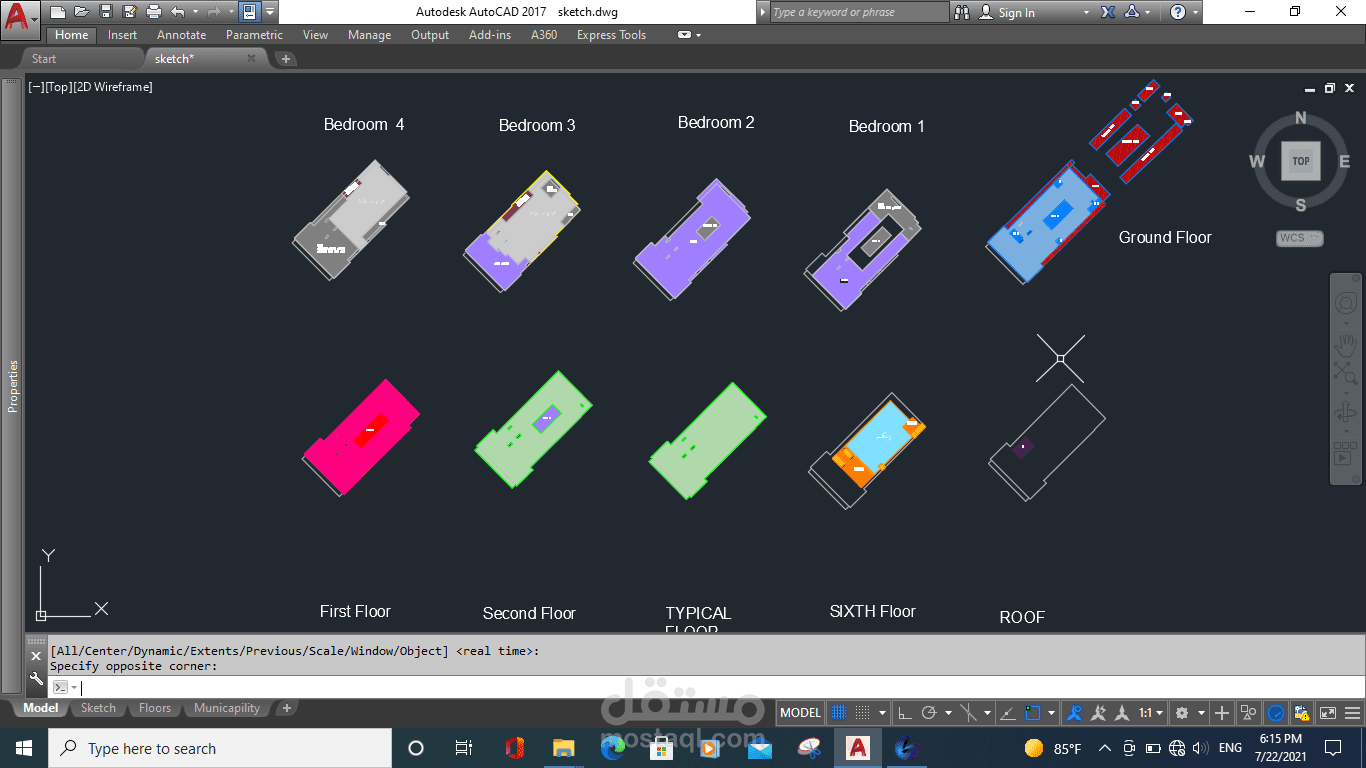Click the [2D Wireframe] visual style control
Image resolution: width=1366 pixels, height=768 pixels.
click(113, 87)
